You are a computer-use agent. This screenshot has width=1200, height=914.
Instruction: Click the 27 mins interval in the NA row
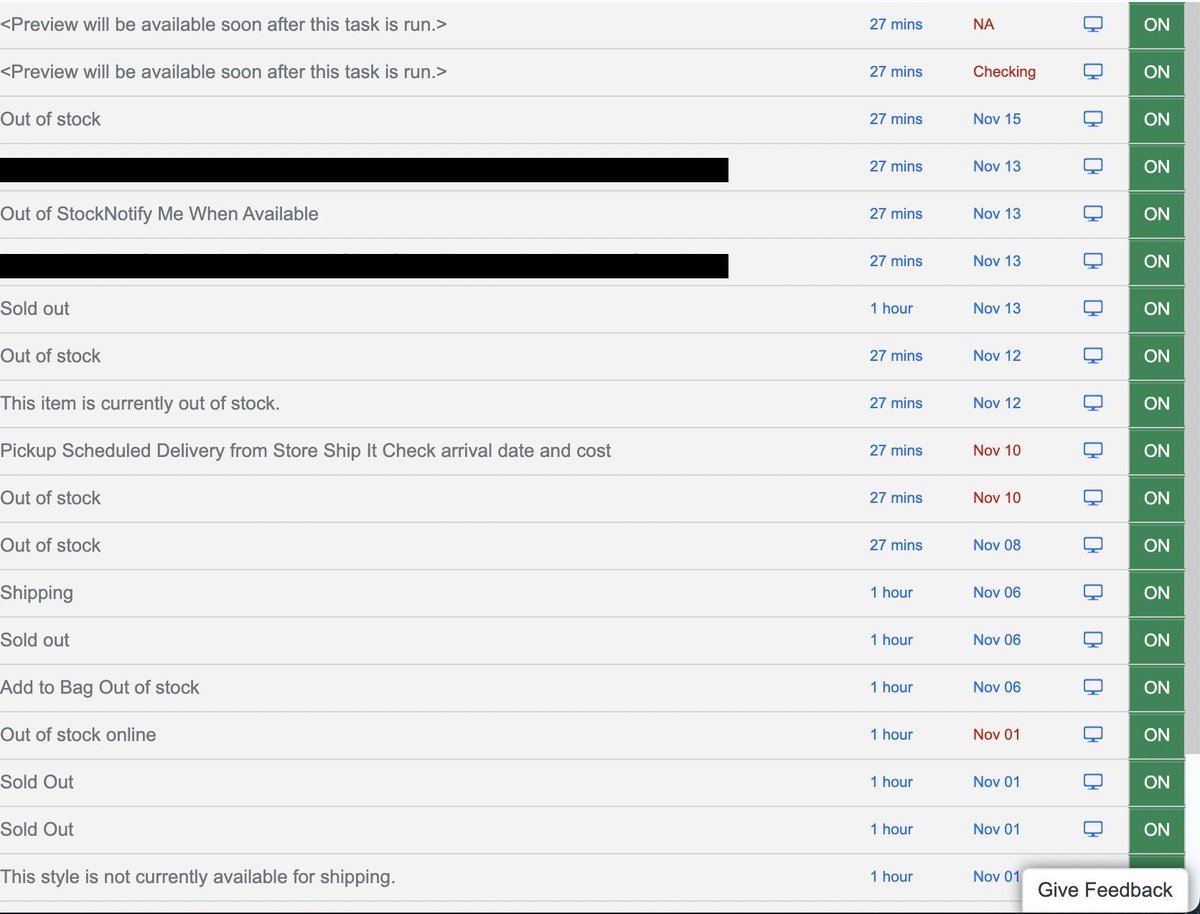[896, 24]
